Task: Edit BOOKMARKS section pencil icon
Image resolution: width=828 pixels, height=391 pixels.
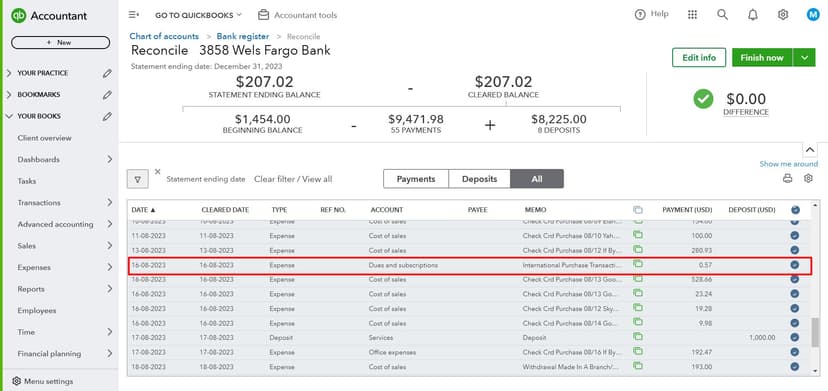Action: click(x=107, y=95)
